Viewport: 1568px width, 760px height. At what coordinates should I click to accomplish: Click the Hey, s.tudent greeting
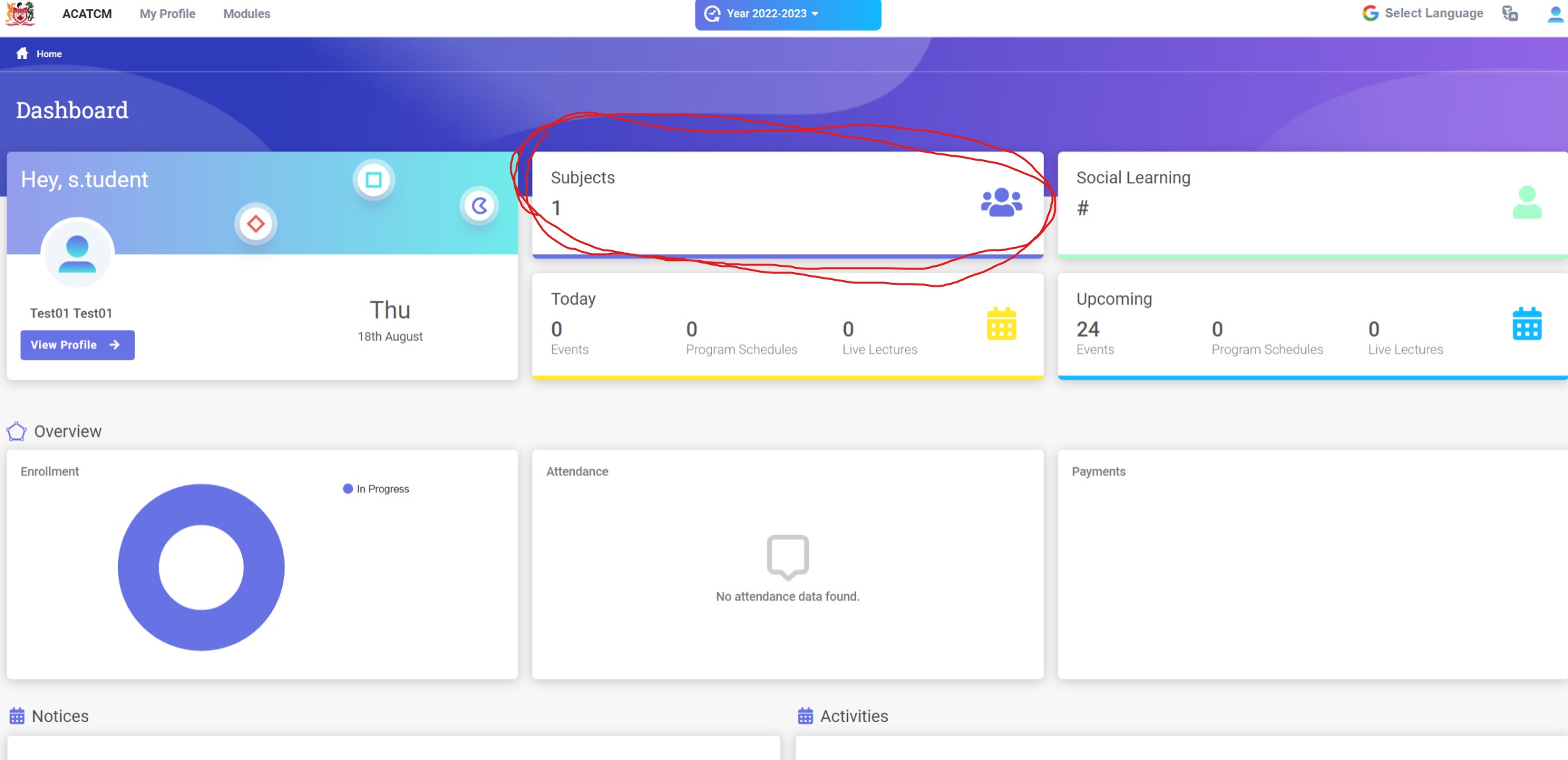click(84, 180)
